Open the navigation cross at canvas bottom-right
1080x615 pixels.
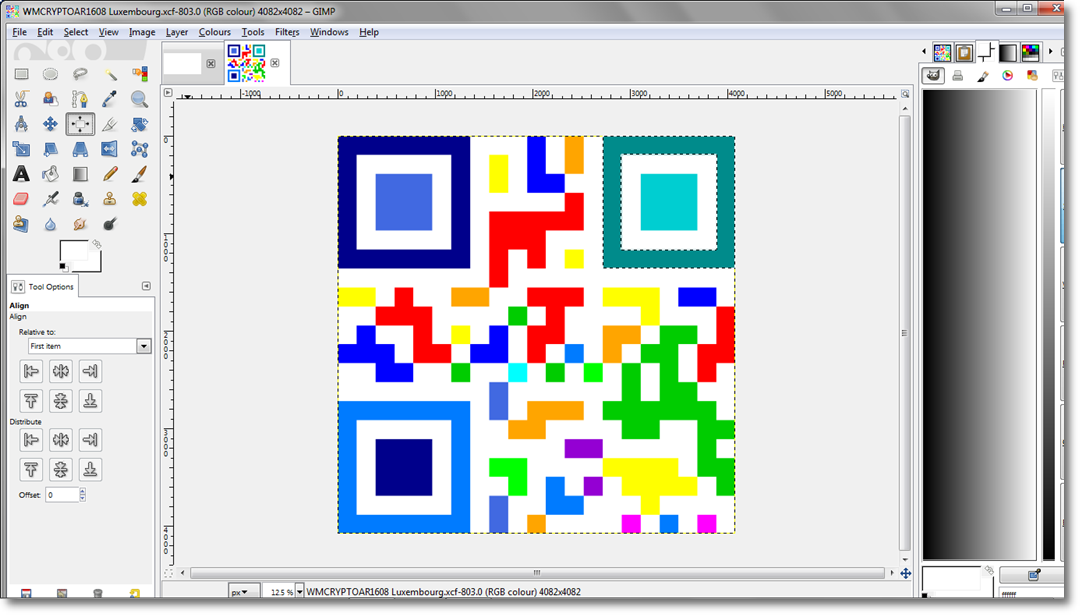pos(906,573)
